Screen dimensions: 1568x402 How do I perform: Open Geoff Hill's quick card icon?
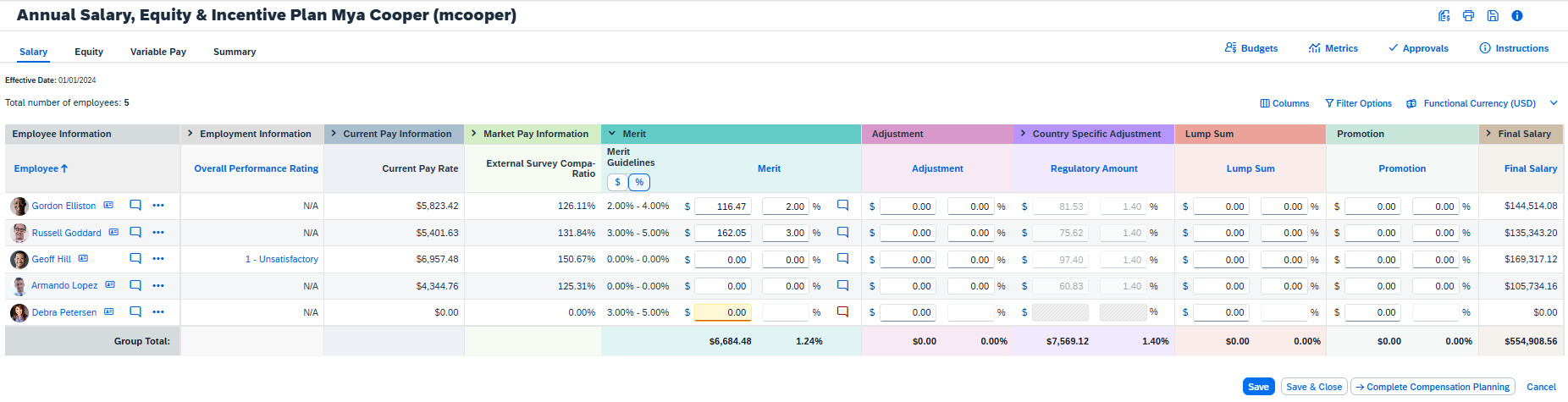pos(83,259)
